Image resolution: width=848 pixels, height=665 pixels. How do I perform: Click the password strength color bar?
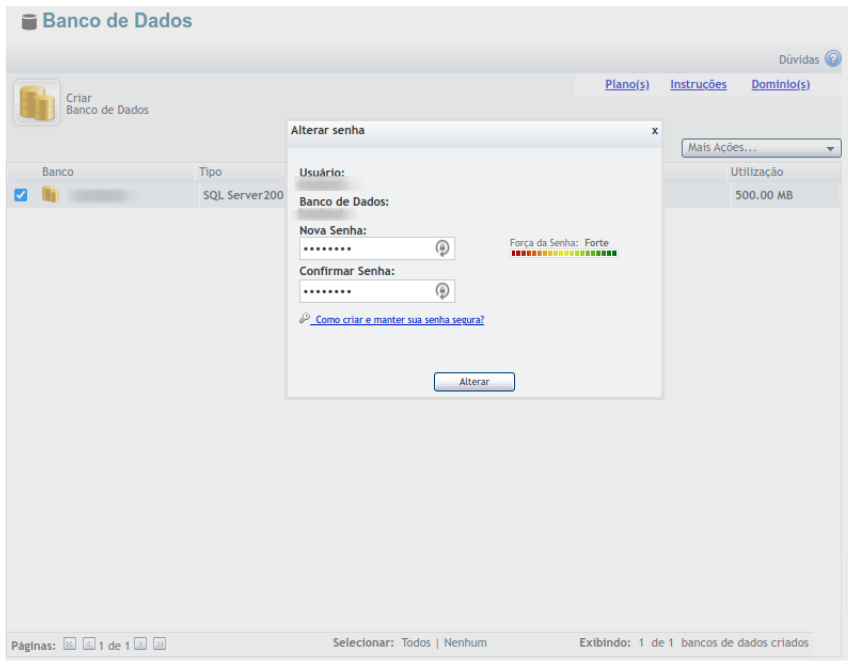click(564, 254)
